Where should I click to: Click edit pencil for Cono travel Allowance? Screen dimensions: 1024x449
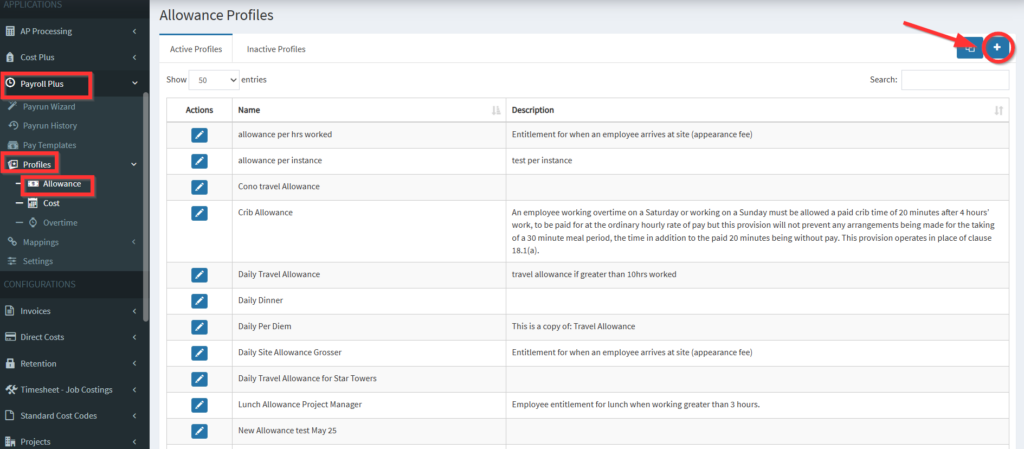tap(199, 186)
